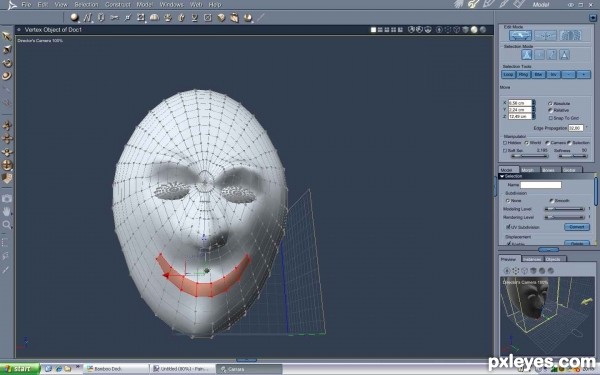Select the Absolute radio option
Viewport: 600px width, 375px height.
550,104
